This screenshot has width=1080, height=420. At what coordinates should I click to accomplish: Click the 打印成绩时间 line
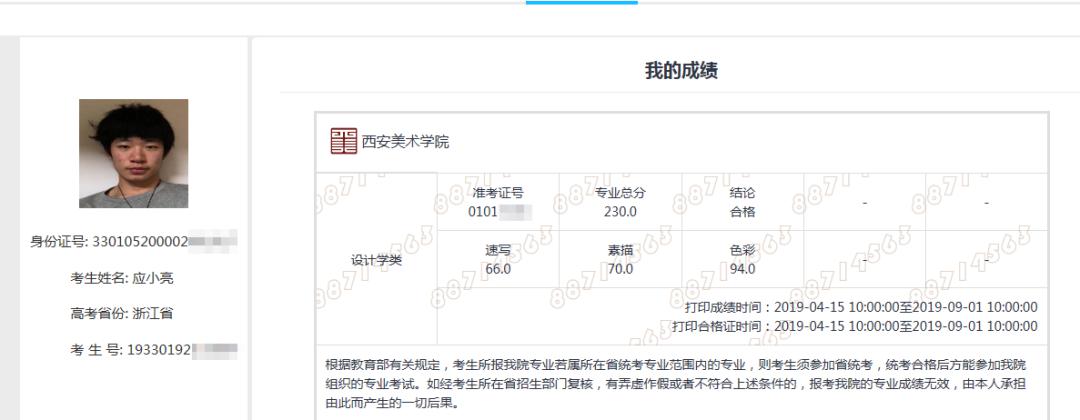pyautogui.click(x=861, y=307)
